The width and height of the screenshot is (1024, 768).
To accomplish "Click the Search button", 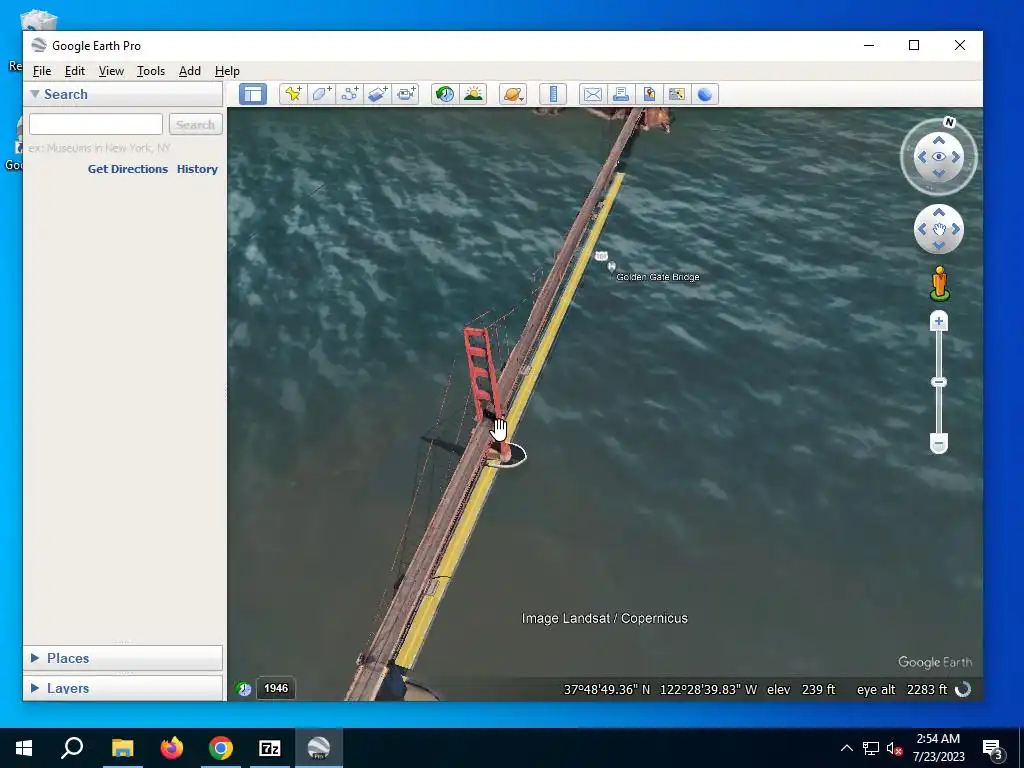I will coord(195,124).
